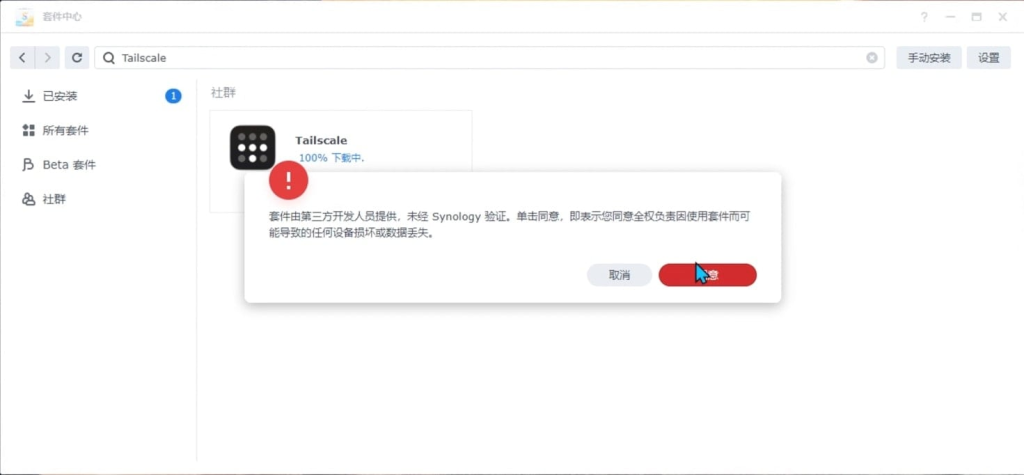This screenshot has height=475, width=1024.
Task: Click the 100% 下载中 status text
Action: point(331,157)
